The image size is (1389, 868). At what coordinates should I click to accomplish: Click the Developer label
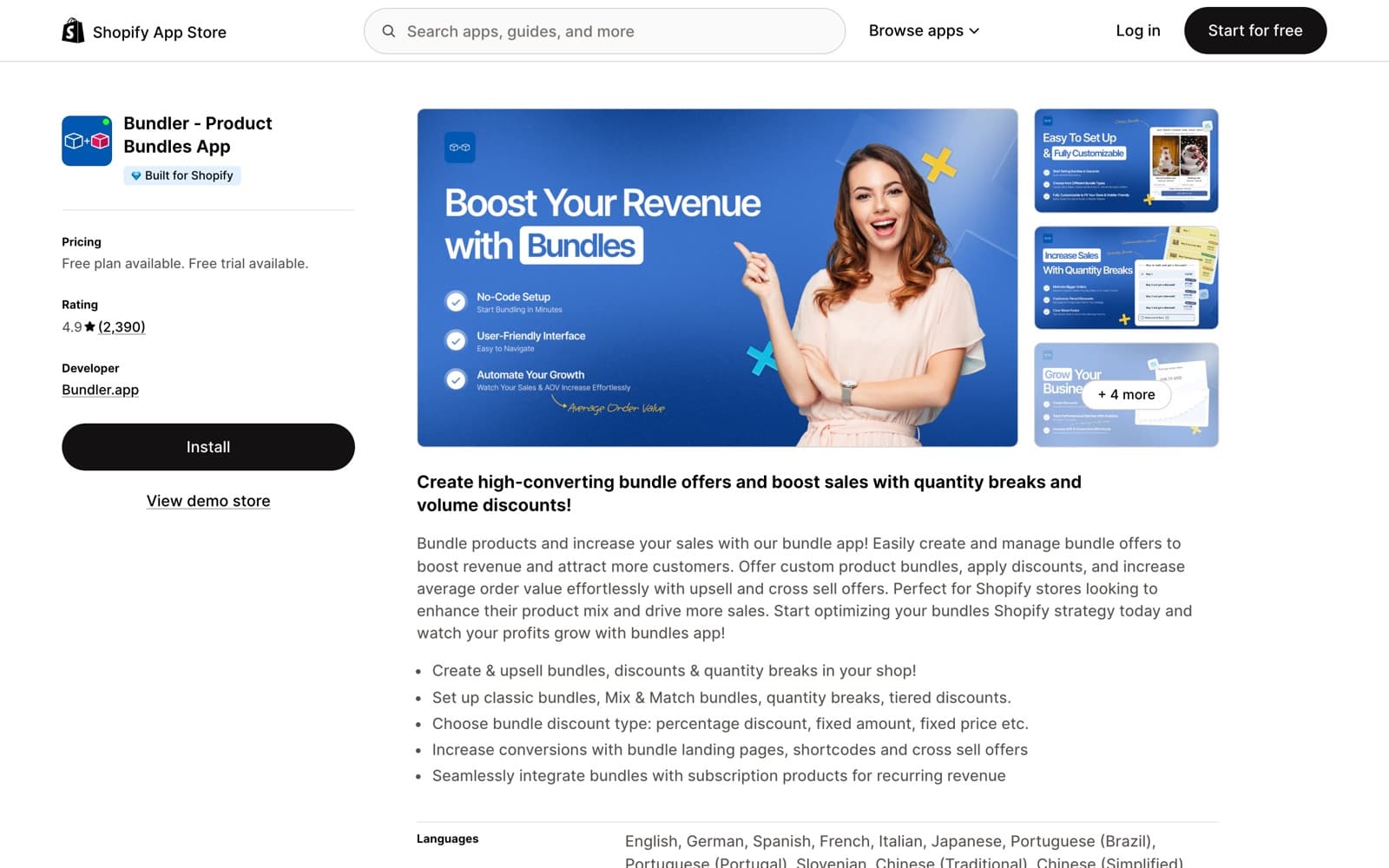[x=90, y=368]
